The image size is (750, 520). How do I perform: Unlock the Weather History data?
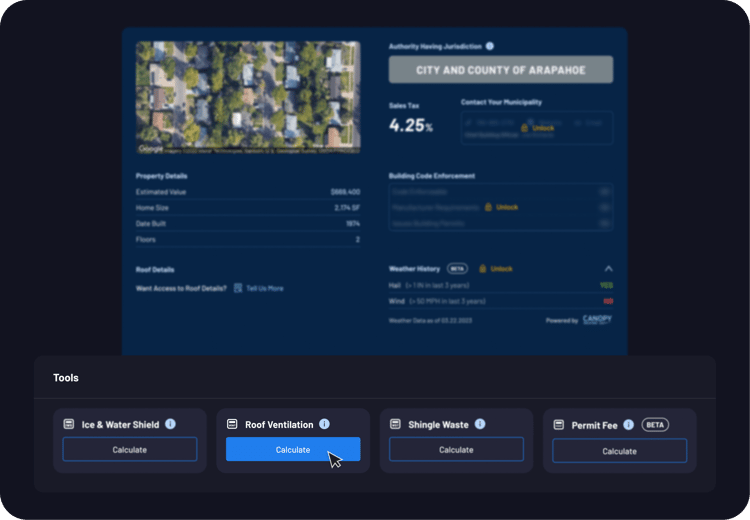[496, 268]
